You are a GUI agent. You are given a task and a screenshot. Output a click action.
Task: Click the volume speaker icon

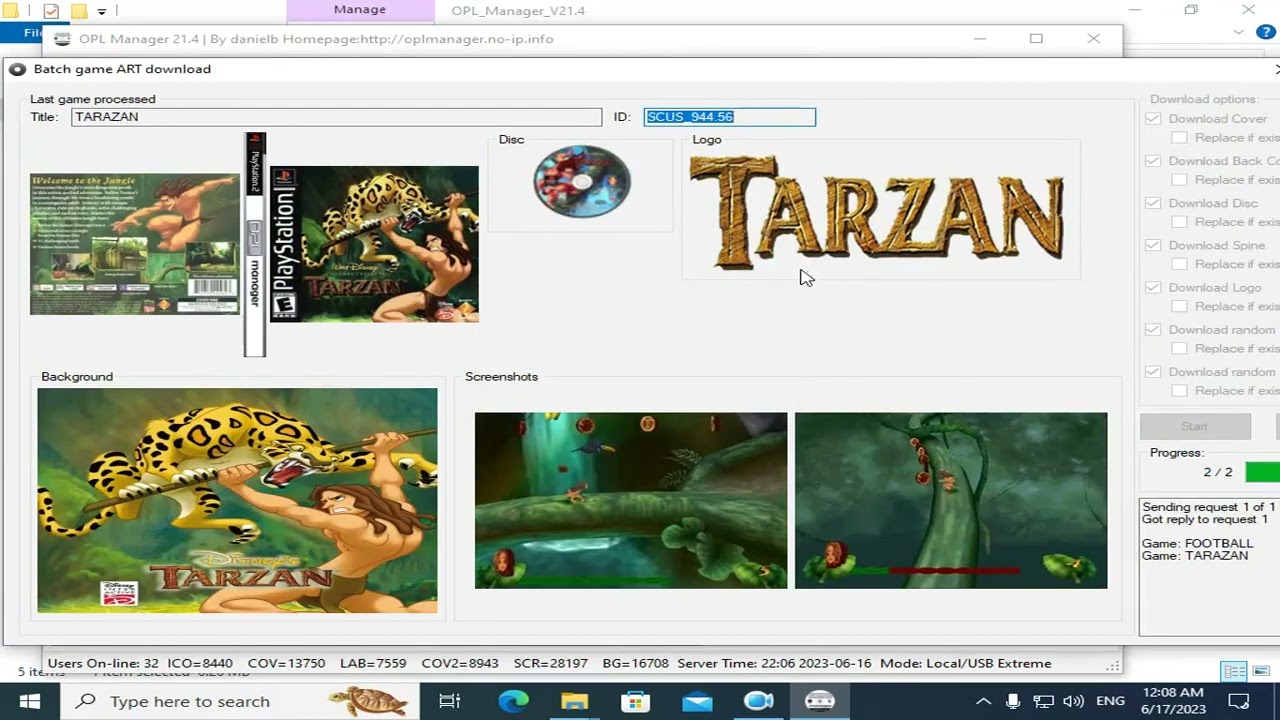(1074, 701)
